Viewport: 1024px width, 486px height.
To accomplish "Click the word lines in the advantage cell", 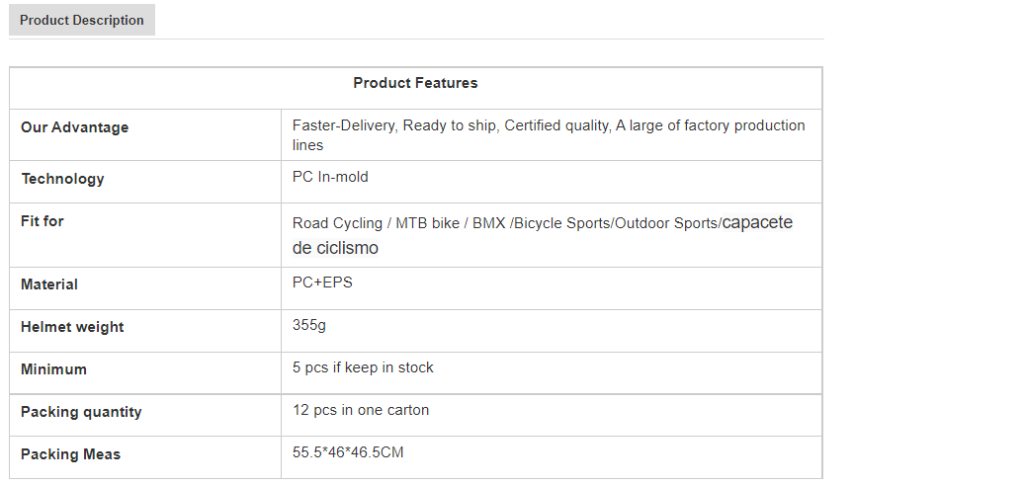I will click(x=308, y=145).
